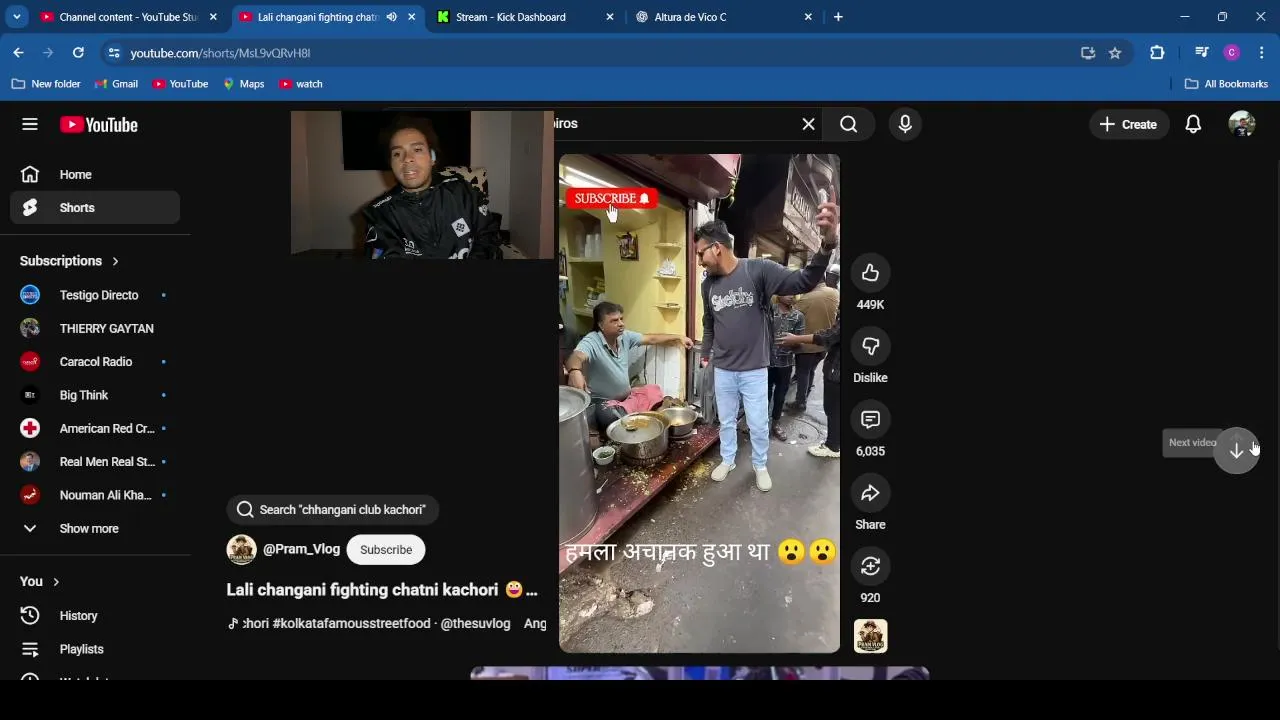The width and height of the screenshot is (1280, 720).
Task: Click the magnifier search button
Action: (849, 124)
